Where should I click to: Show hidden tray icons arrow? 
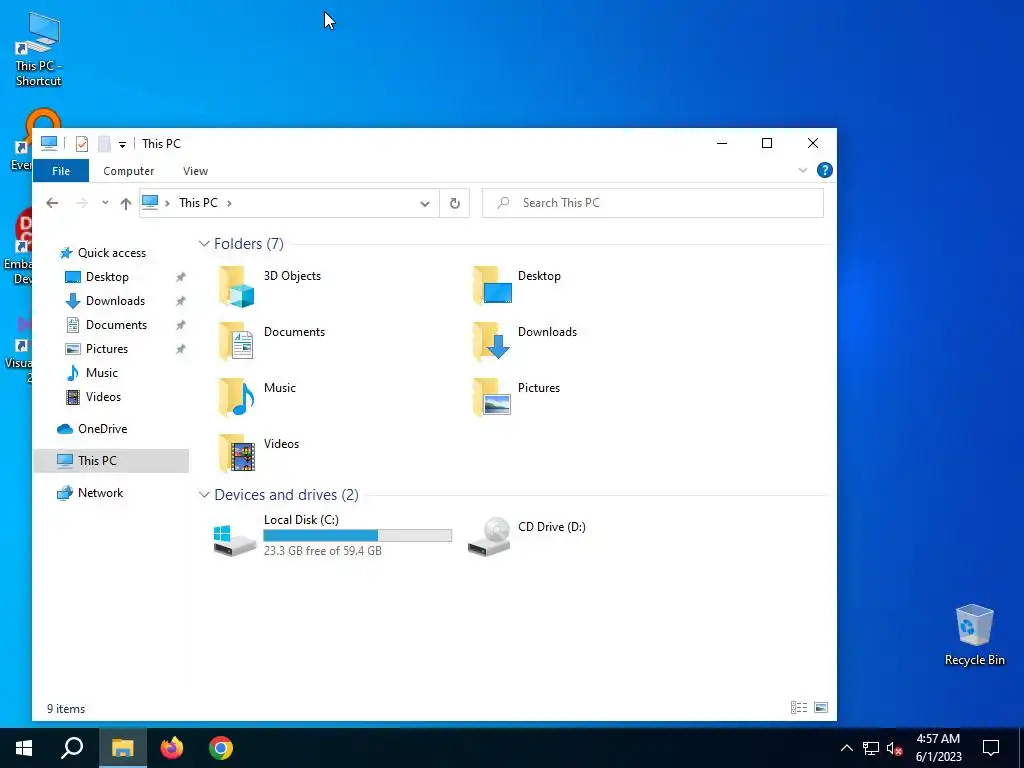[846, 748]
